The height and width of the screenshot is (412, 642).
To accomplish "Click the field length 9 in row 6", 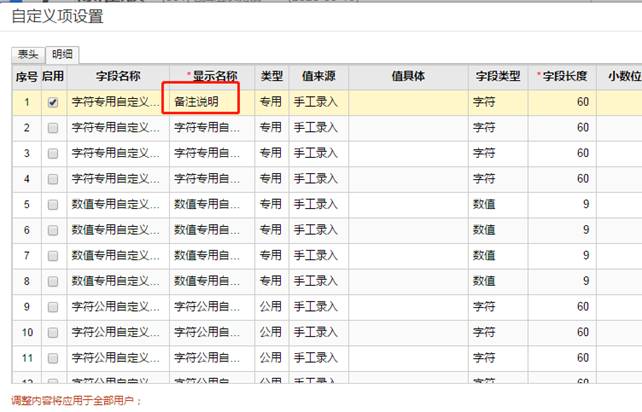I will click(x=562, y=230).
